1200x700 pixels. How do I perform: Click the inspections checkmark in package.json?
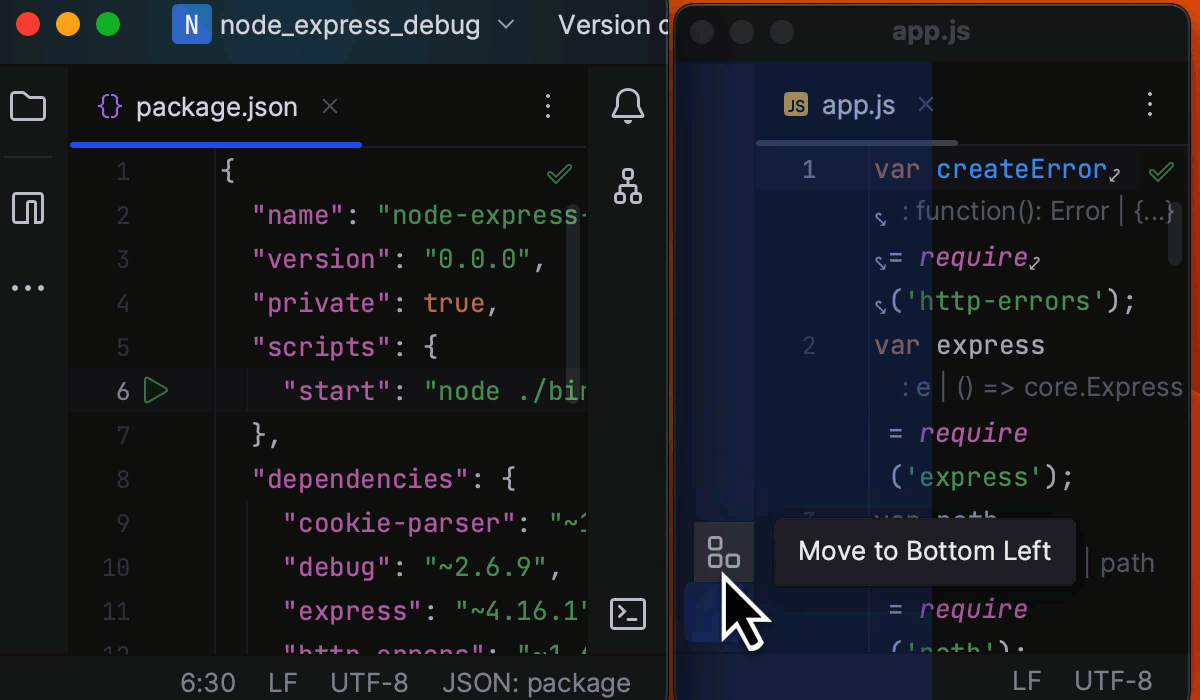pyautogui.click(x=559, y=173)
